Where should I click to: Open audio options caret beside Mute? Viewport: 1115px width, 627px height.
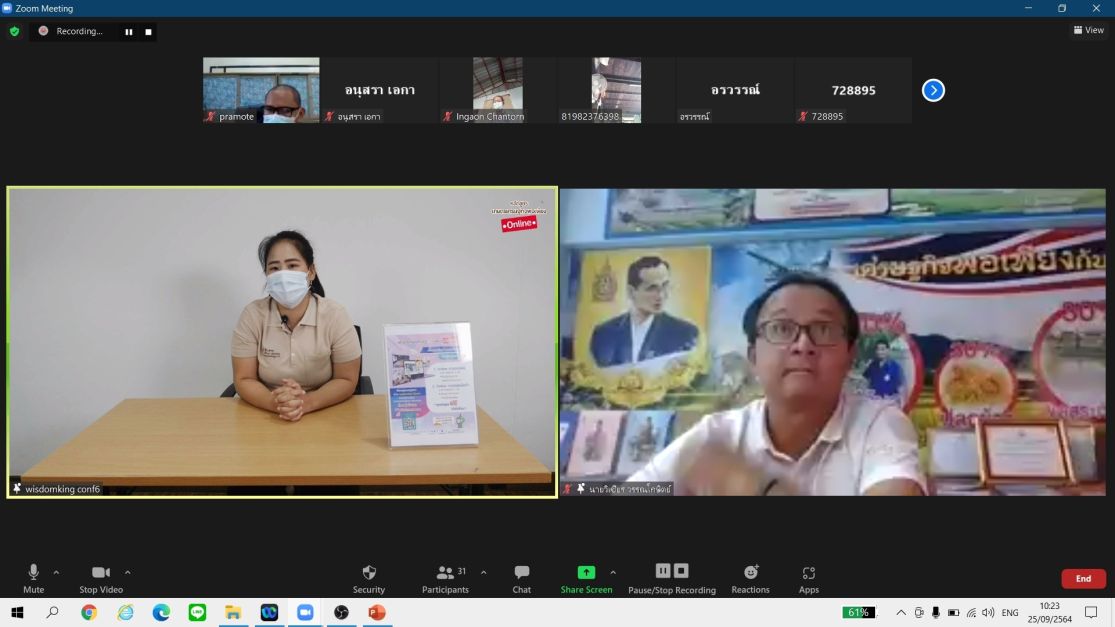pyautogui.click(x=56, y=572)
